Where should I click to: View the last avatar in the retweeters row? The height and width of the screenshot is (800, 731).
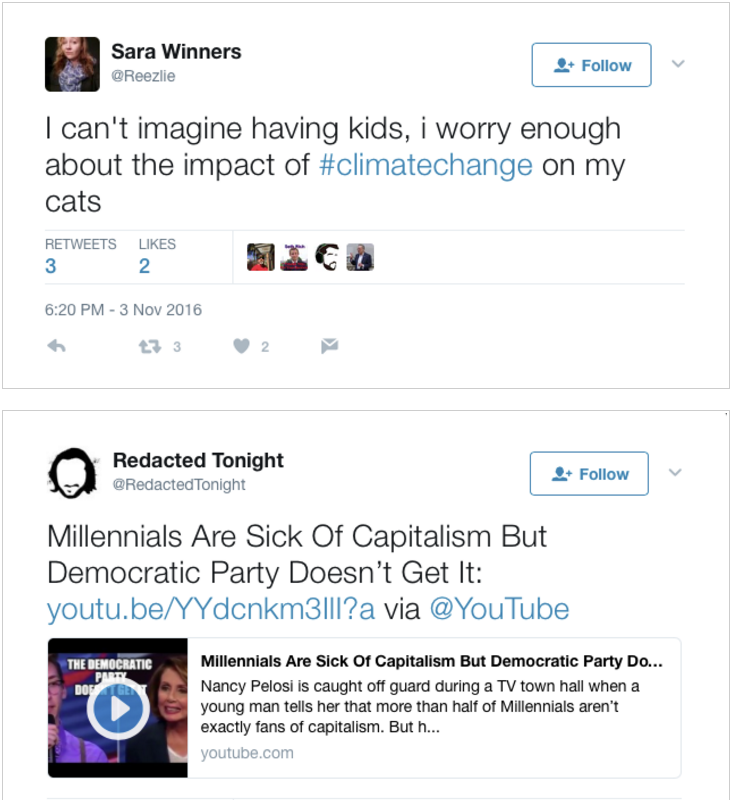point(360,257)
